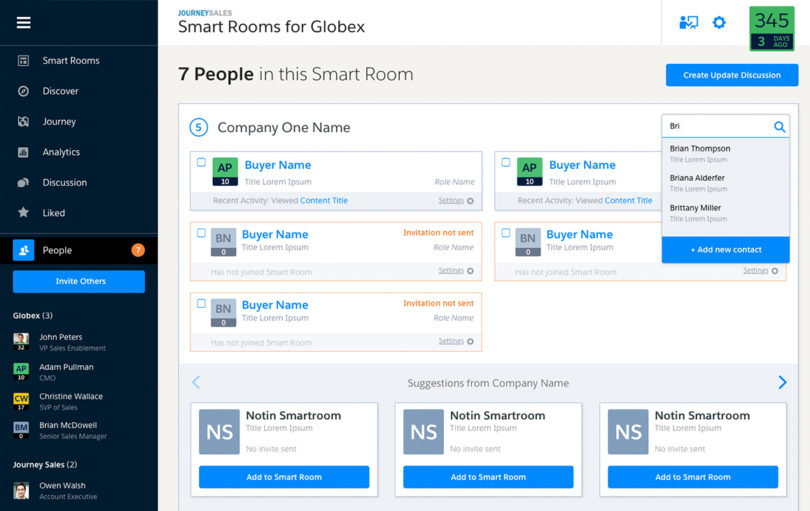Open the hamburger menu in the sidebar

23,23
